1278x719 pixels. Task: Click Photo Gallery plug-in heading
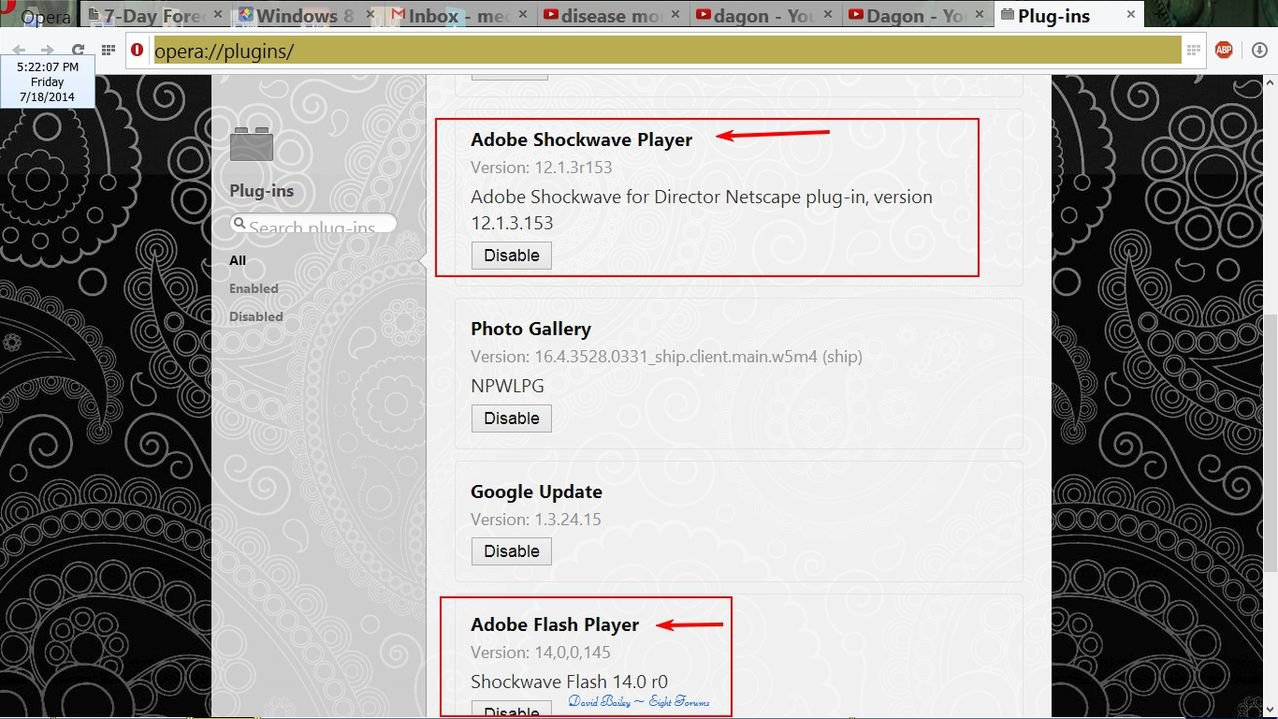(531, 328)
